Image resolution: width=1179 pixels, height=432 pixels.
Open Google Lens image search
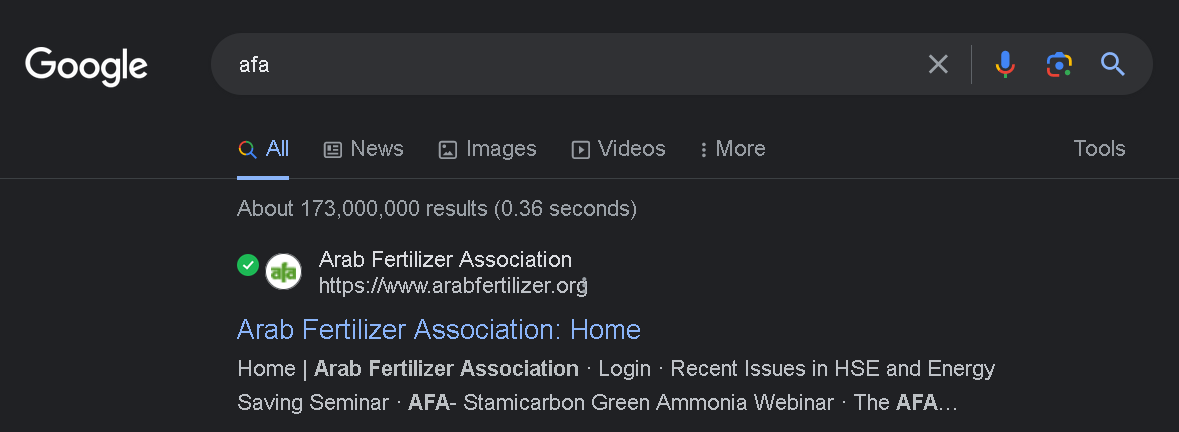1059,65
